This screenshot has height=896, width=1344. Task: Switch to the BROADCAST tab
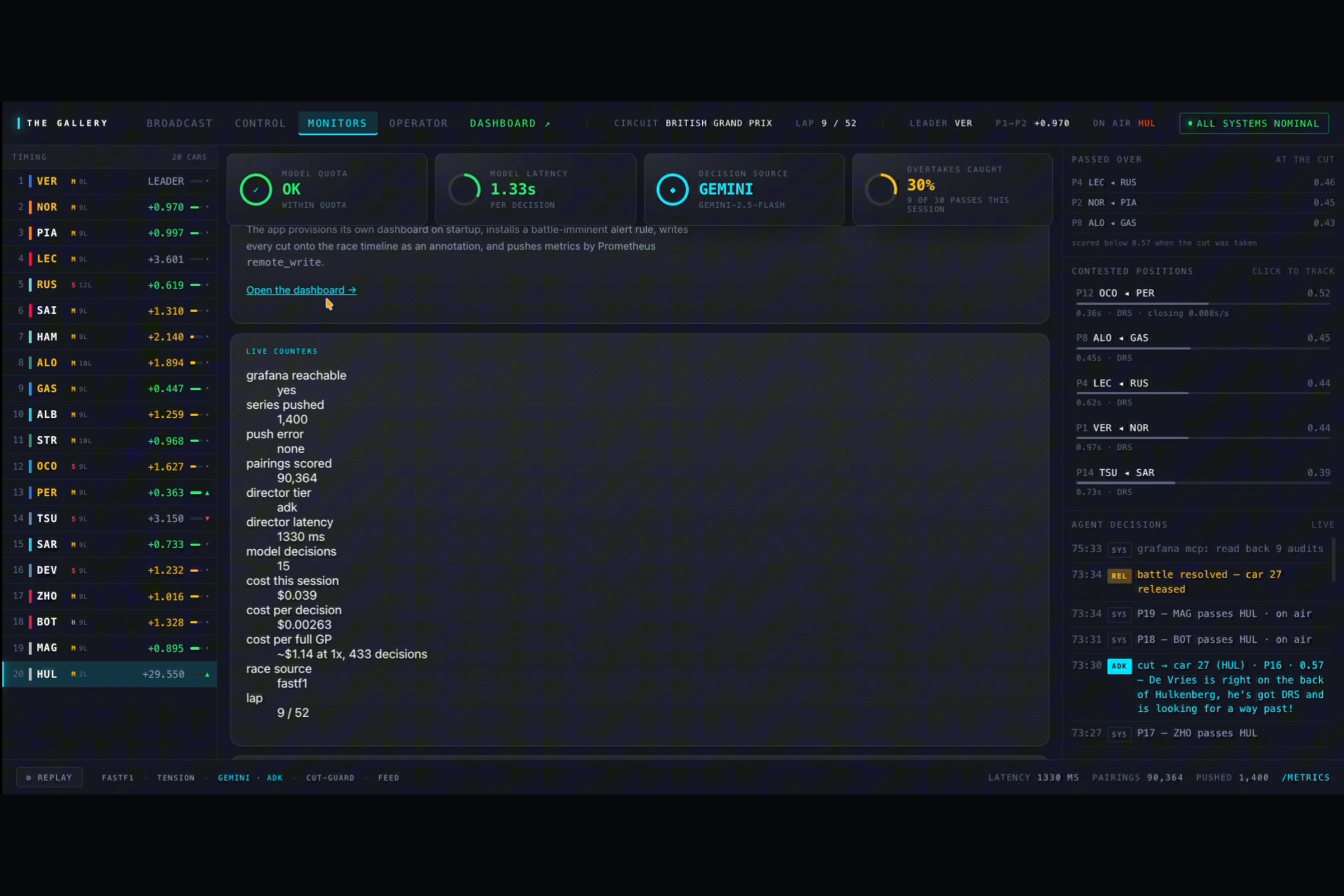pyautogui.click(x=179, y=123)
